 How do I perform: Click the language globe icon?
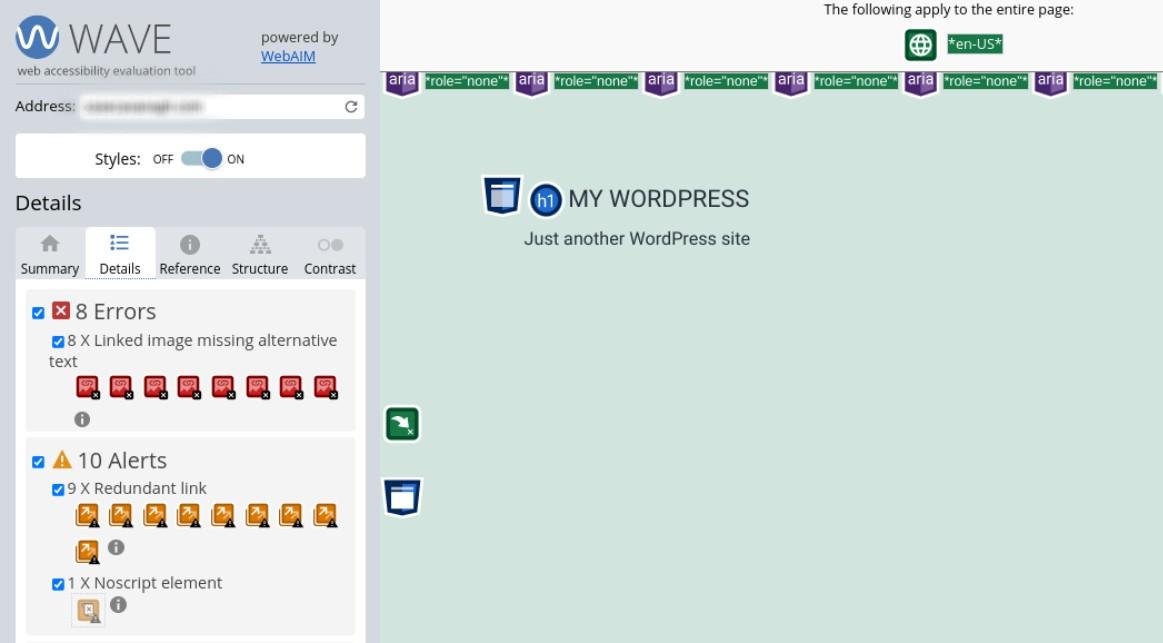(x=920, y=45)
